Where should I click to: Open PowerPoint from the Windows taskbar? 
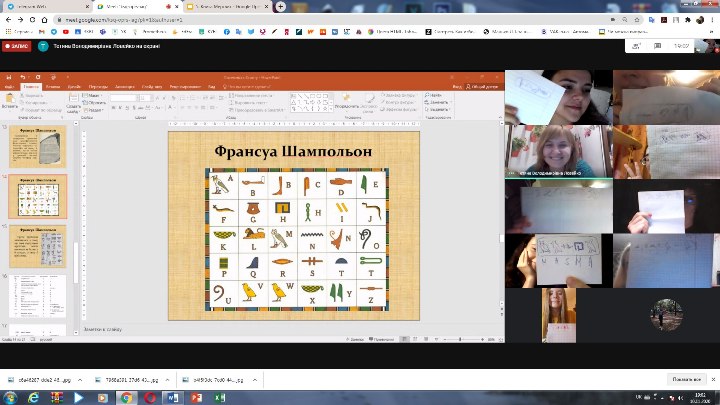196,397
